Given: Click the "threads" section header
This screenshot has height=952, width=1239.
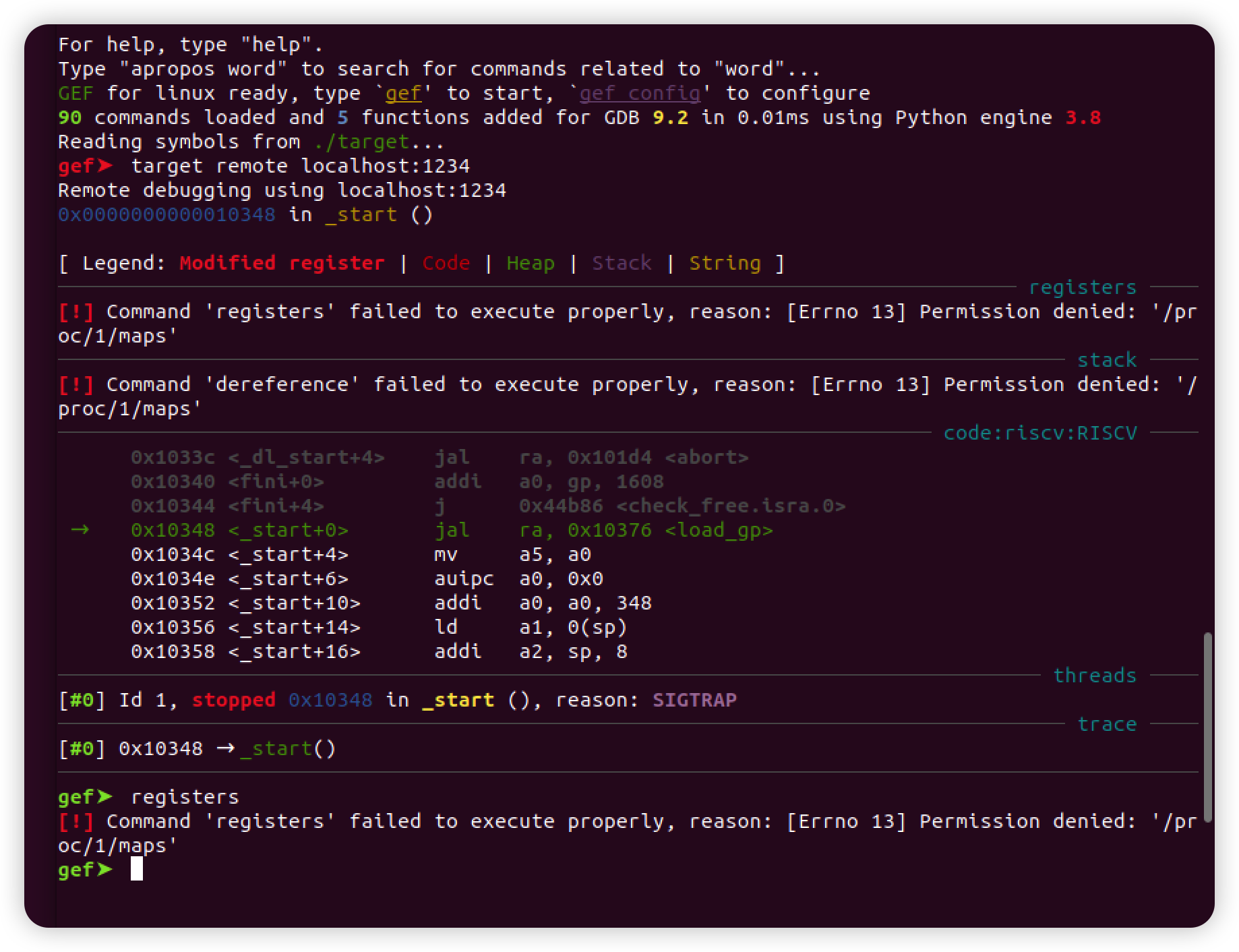Looking at the screenshot, I should click(1094, 675).
